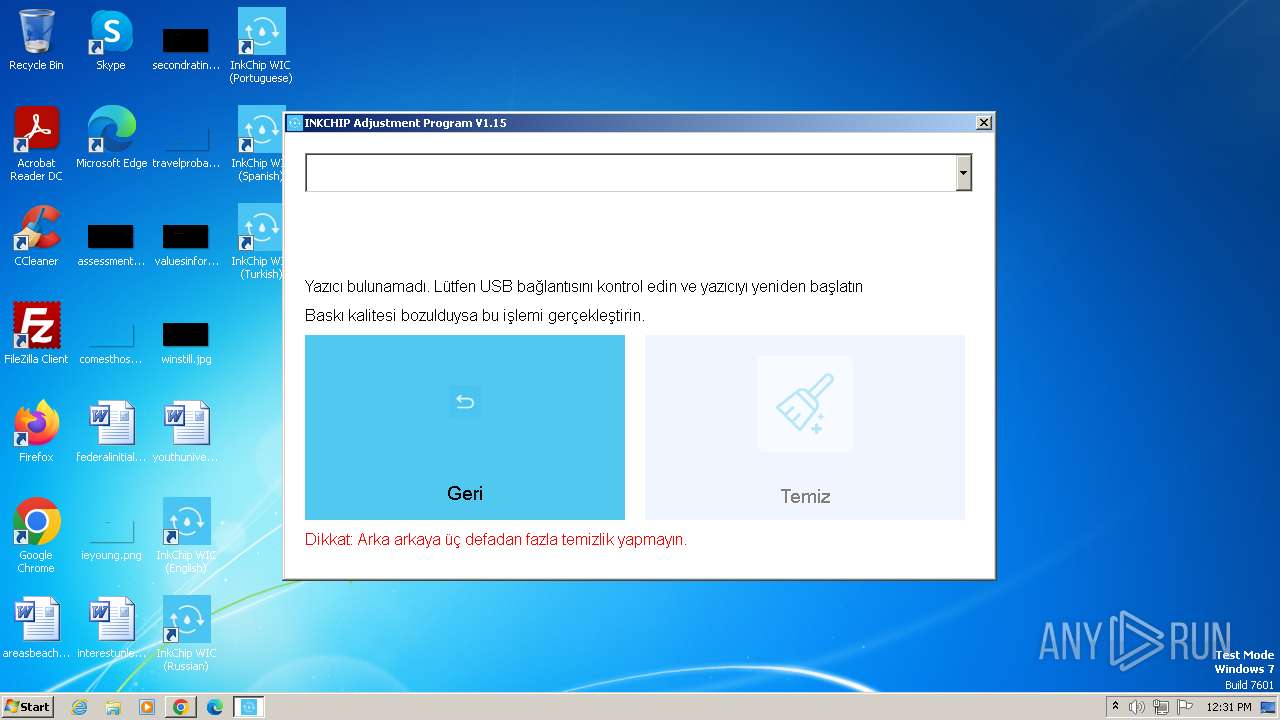The image size is (1280, 720).
Task: Open InkChip WIC (Russian) shortcut
Action: tap(186, 634)
